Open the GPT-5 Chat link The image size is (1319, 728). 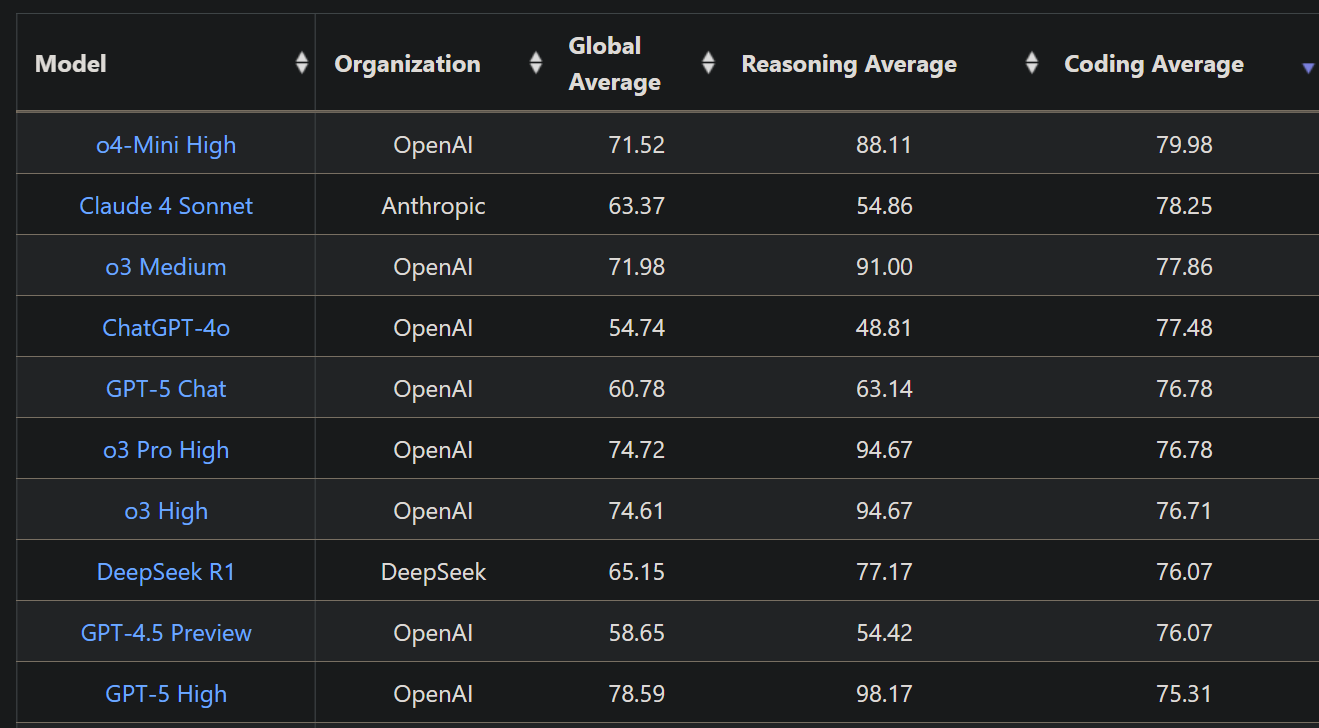pos(166,389)
